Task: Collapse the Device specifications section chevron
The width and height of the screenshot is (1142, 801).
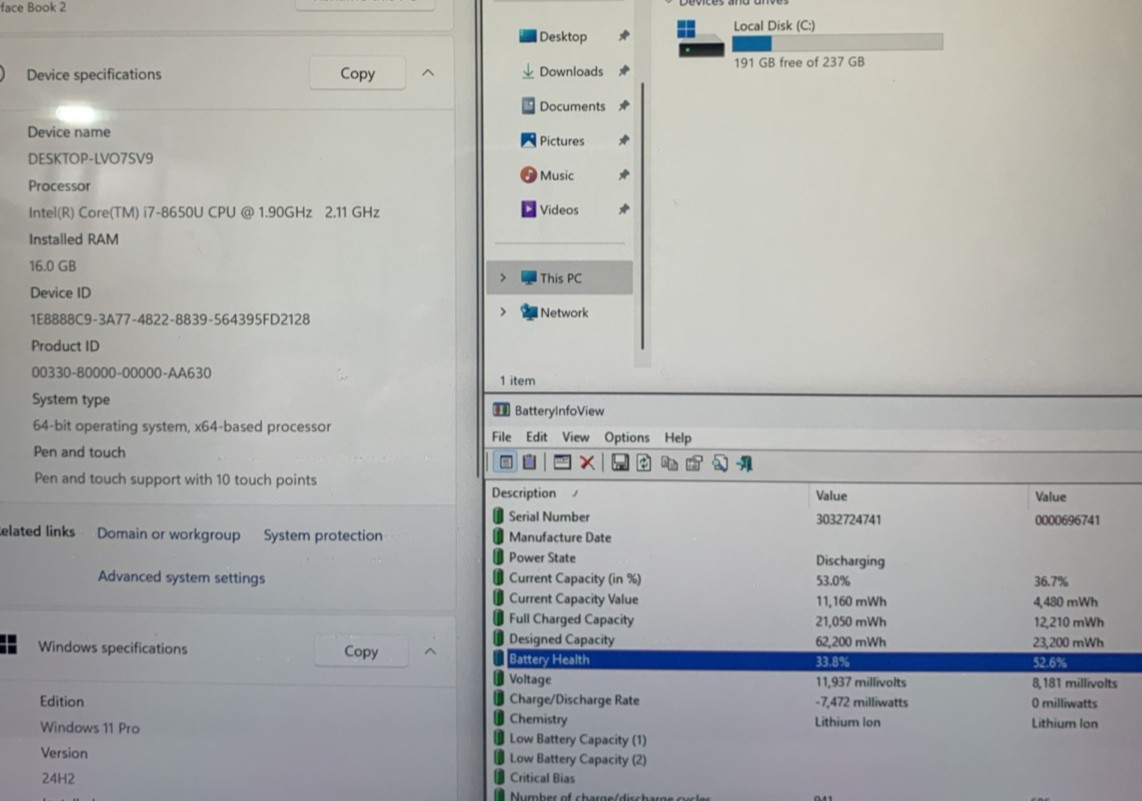Action: [428, 73]
